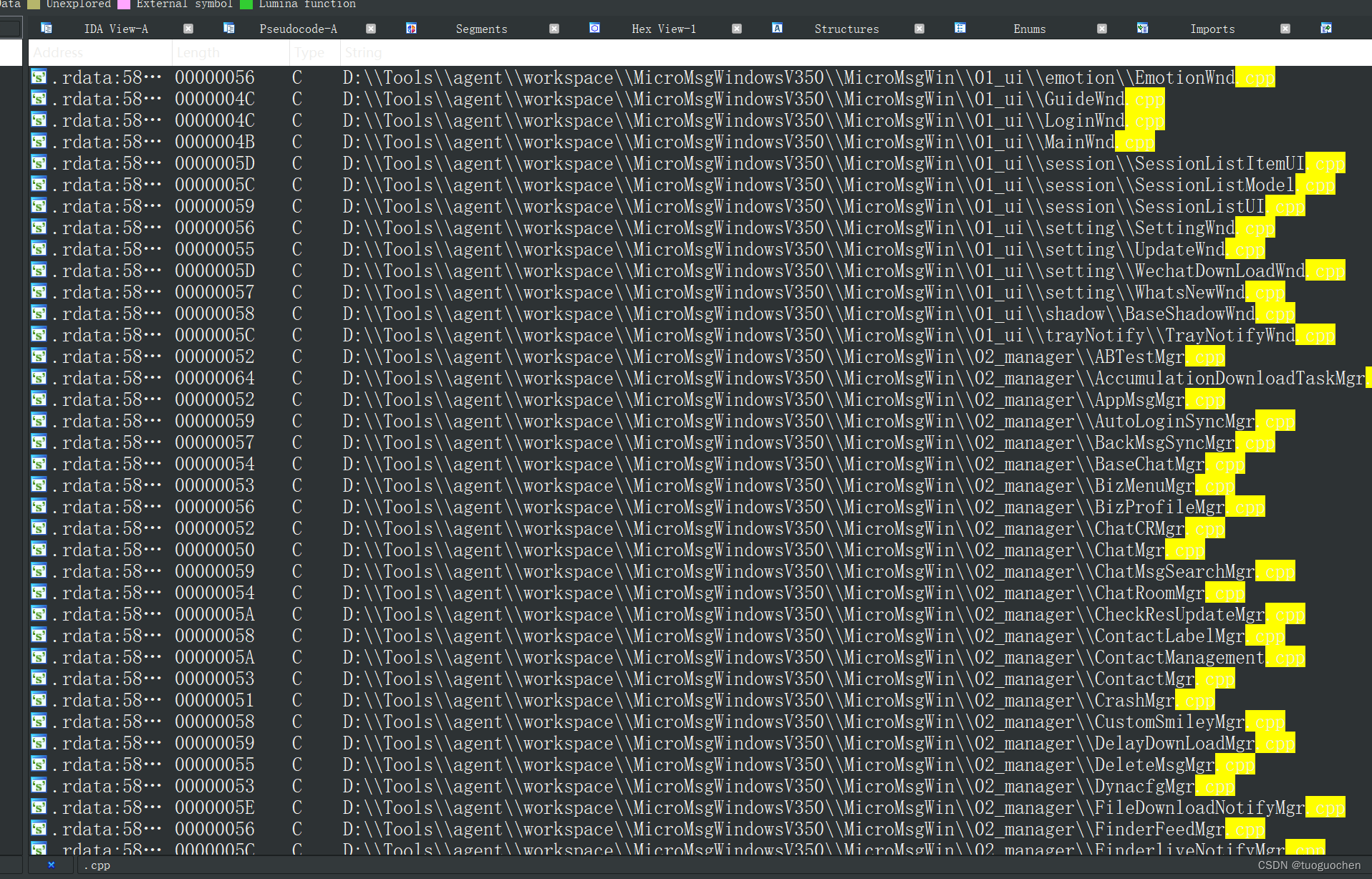Close the IDA View-A tab
This screenshot has width=1372, height=879.
[188, 29]
